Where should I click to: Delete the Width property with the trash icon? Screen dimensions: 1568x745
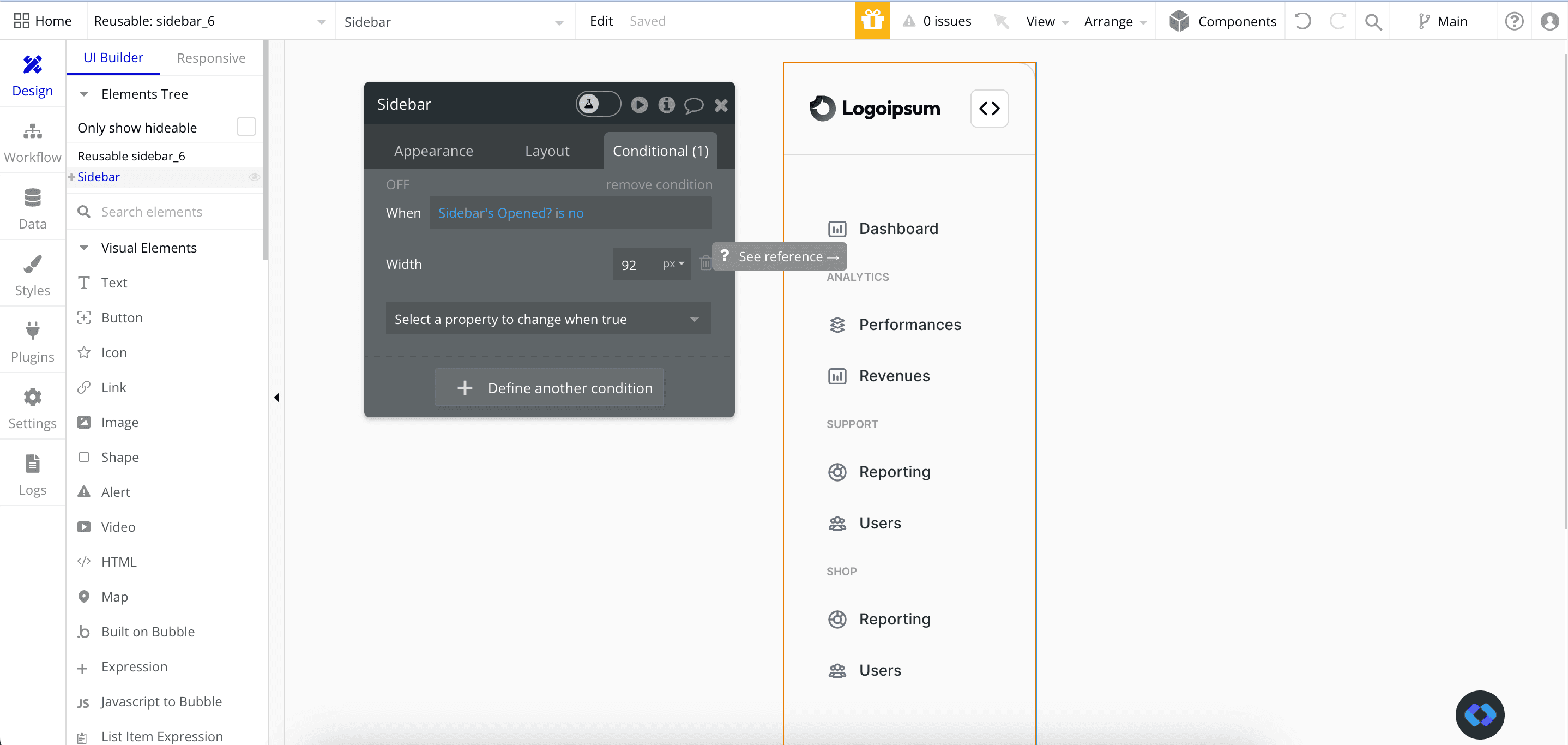click(x=705, y=263)
